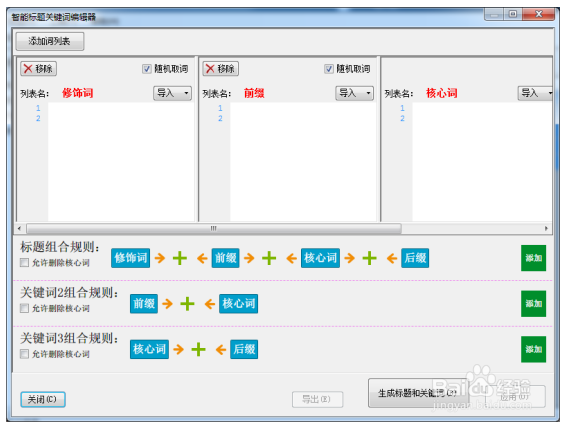
Task: Close the window with the red X
Action: click(539, 14)
